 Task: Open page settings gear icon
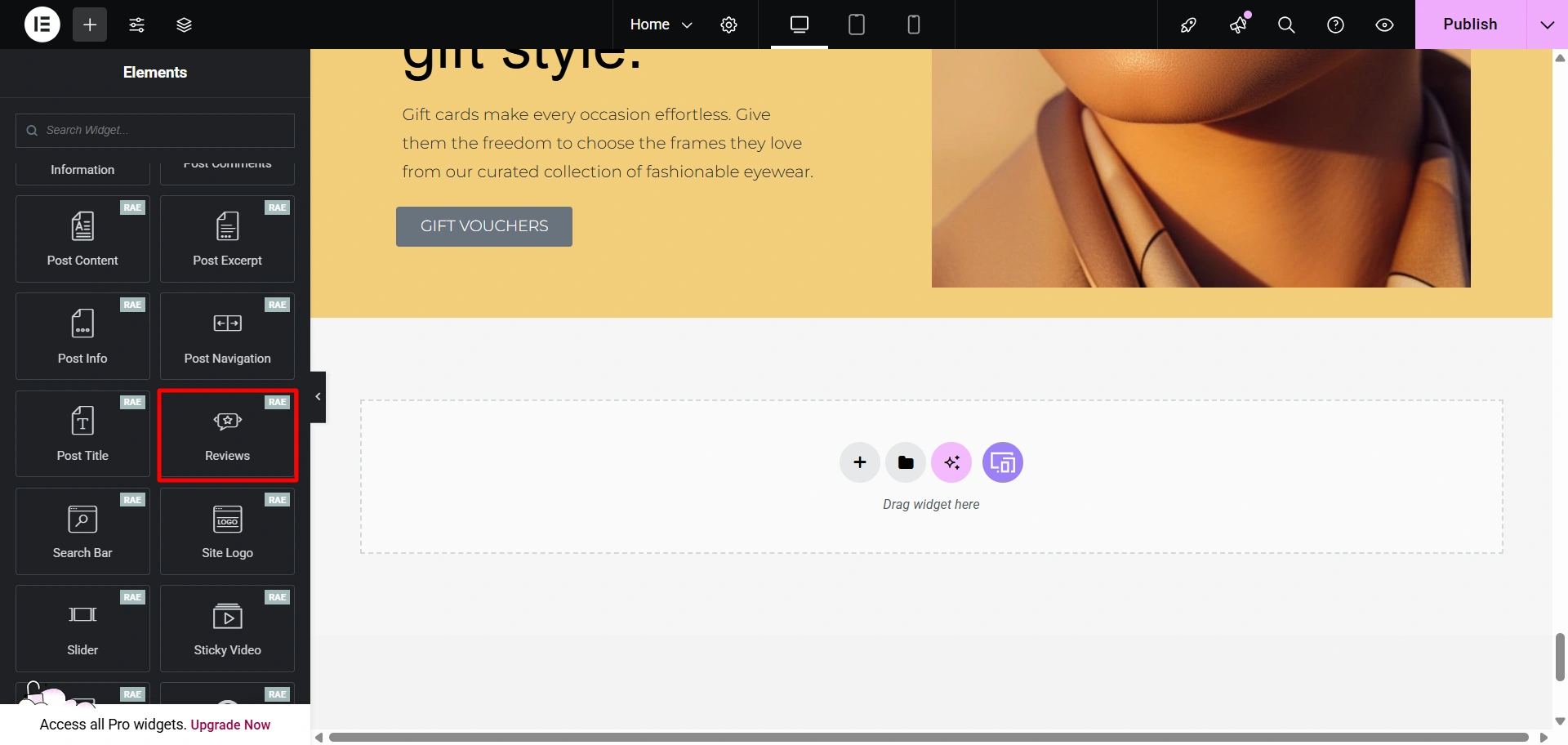[728, 25]
